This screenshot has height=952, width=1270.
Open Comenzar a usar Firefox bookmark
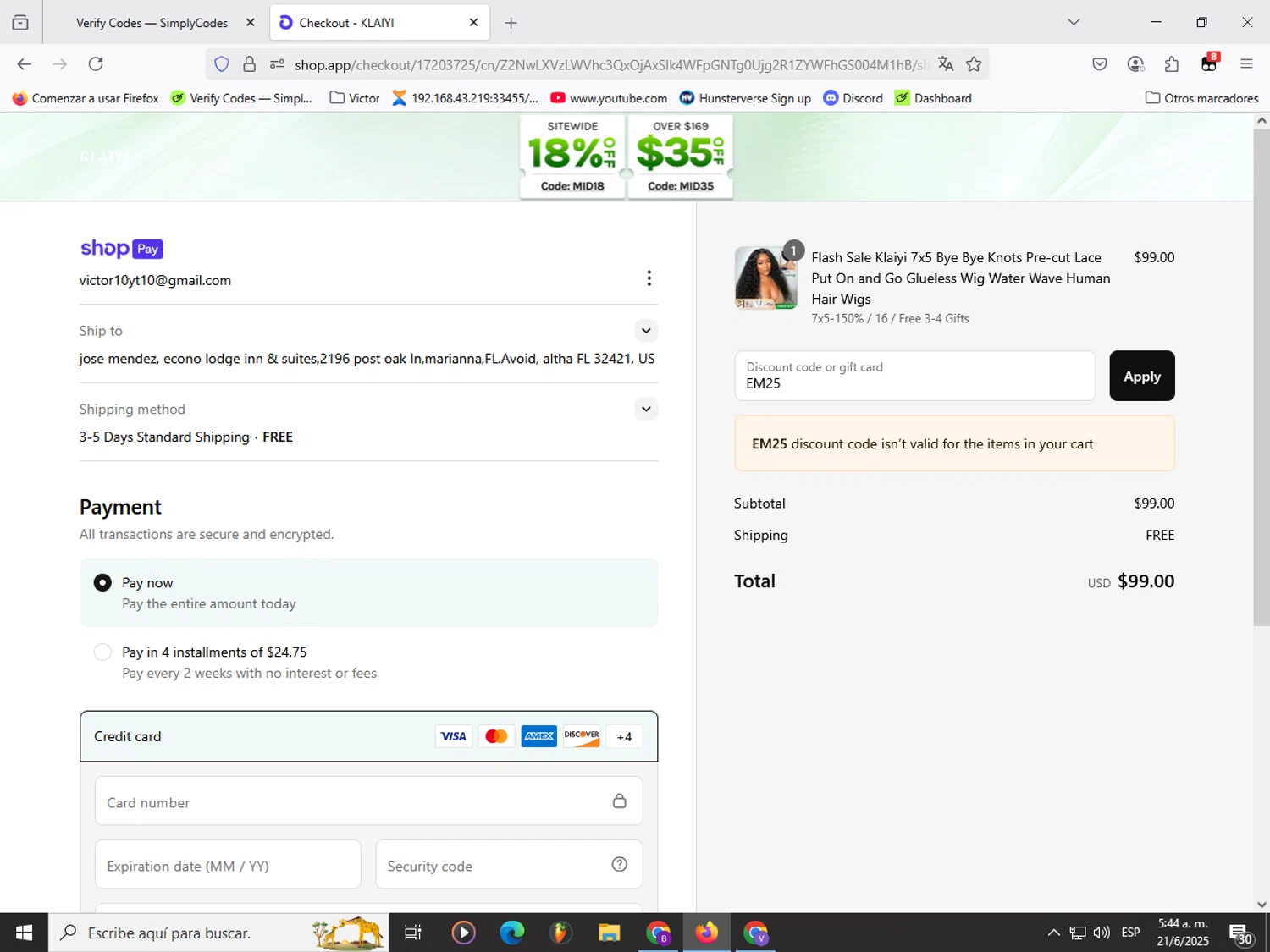tap(86, 98)
